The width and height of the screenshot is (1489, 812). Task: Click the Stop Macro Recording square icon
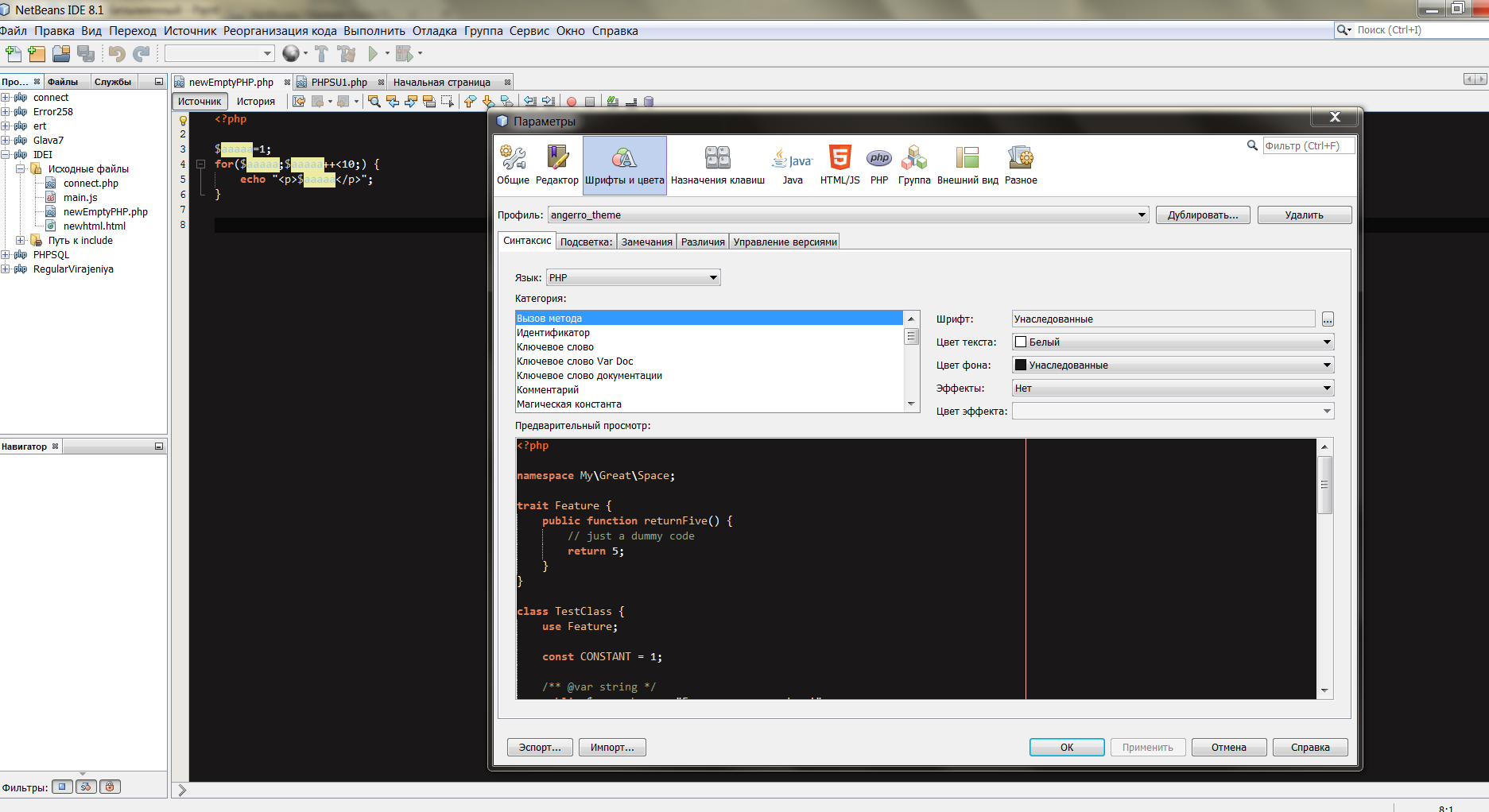(589, 102)
